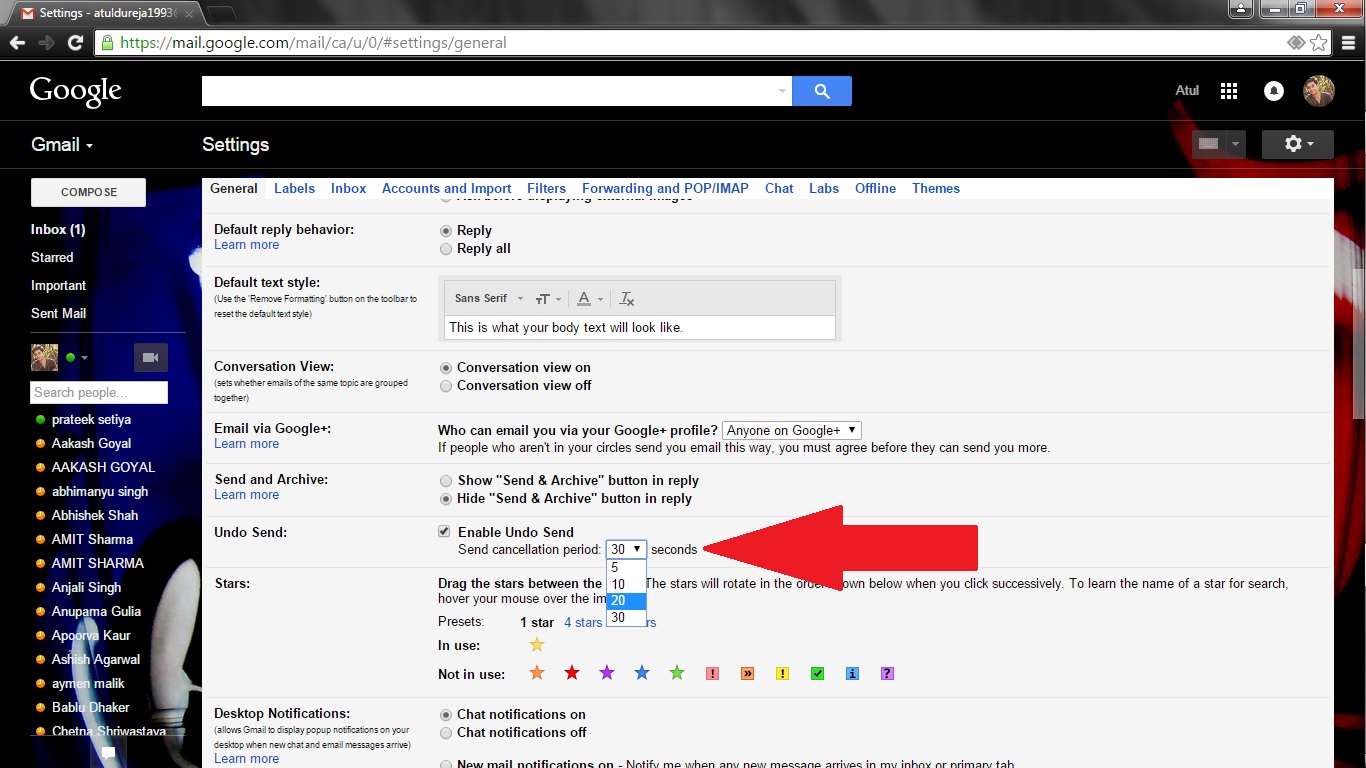Toggle the Enable Undo Send checkbox
Screen dimensions: 1366x768
[445, 532]
